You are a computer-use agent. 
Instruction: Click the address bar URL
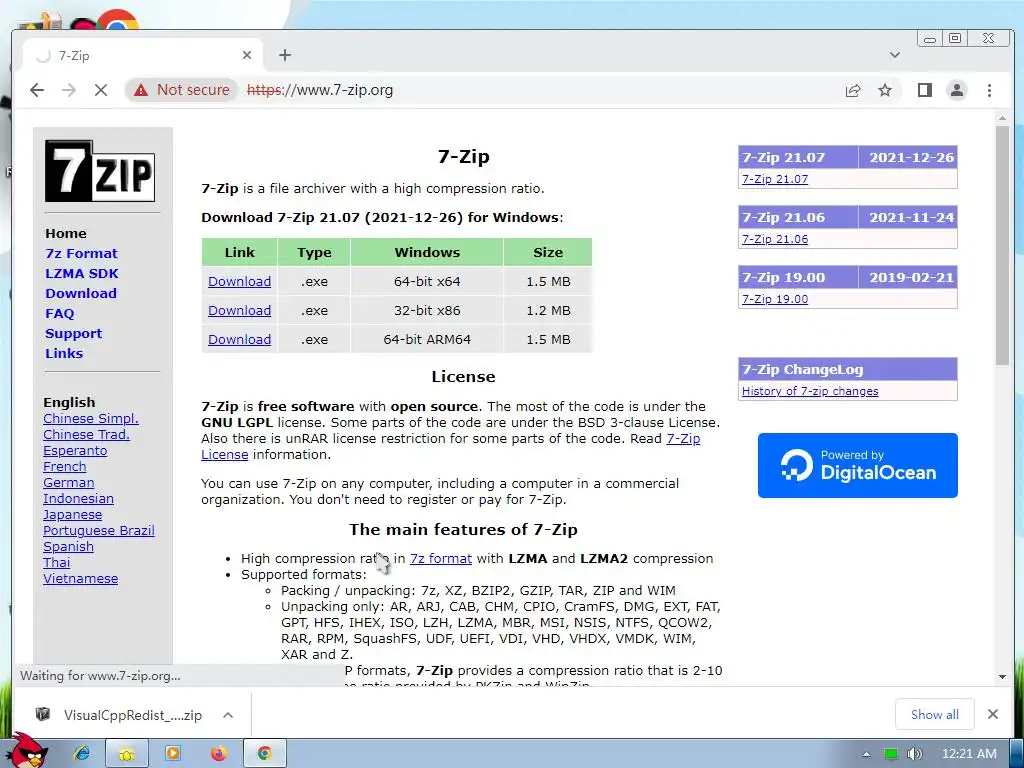320,90
